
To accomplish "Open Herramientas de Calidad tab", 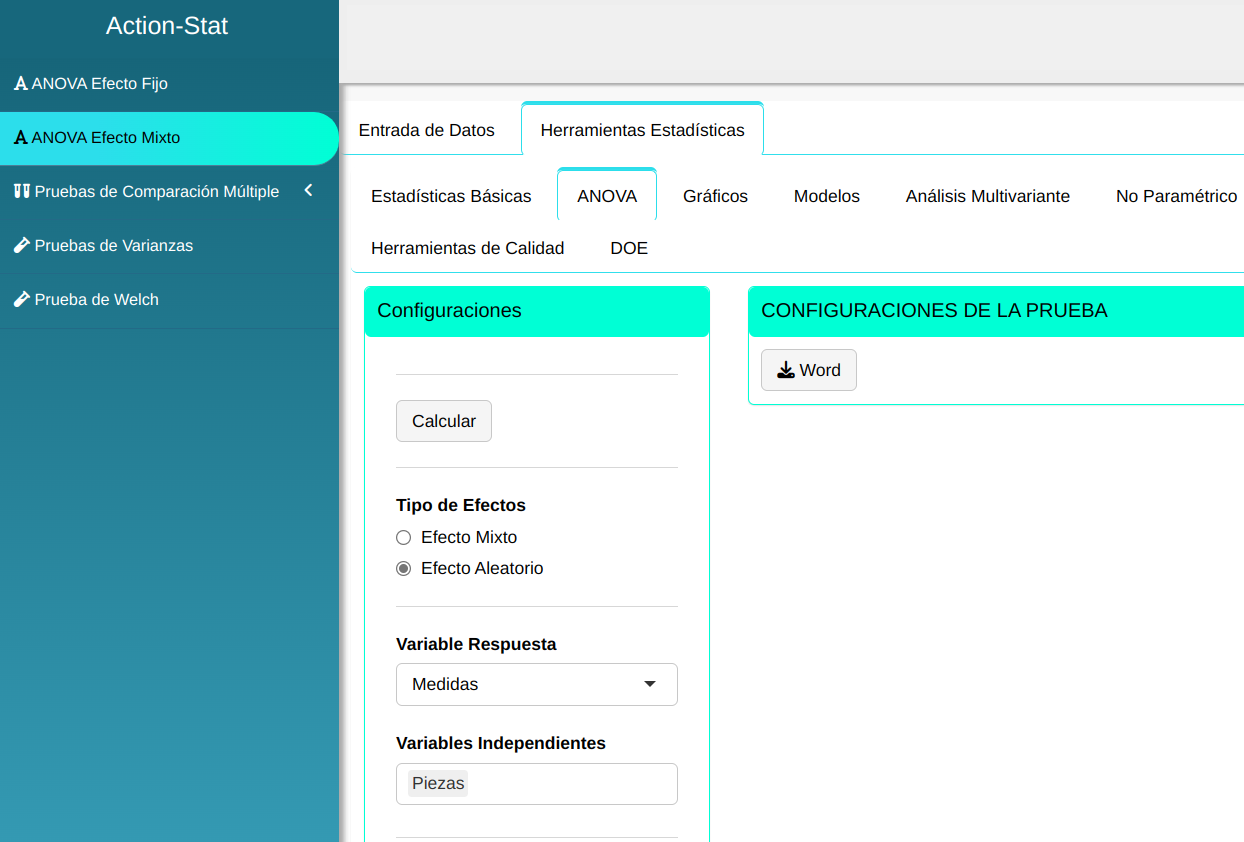I will (467, 248).
